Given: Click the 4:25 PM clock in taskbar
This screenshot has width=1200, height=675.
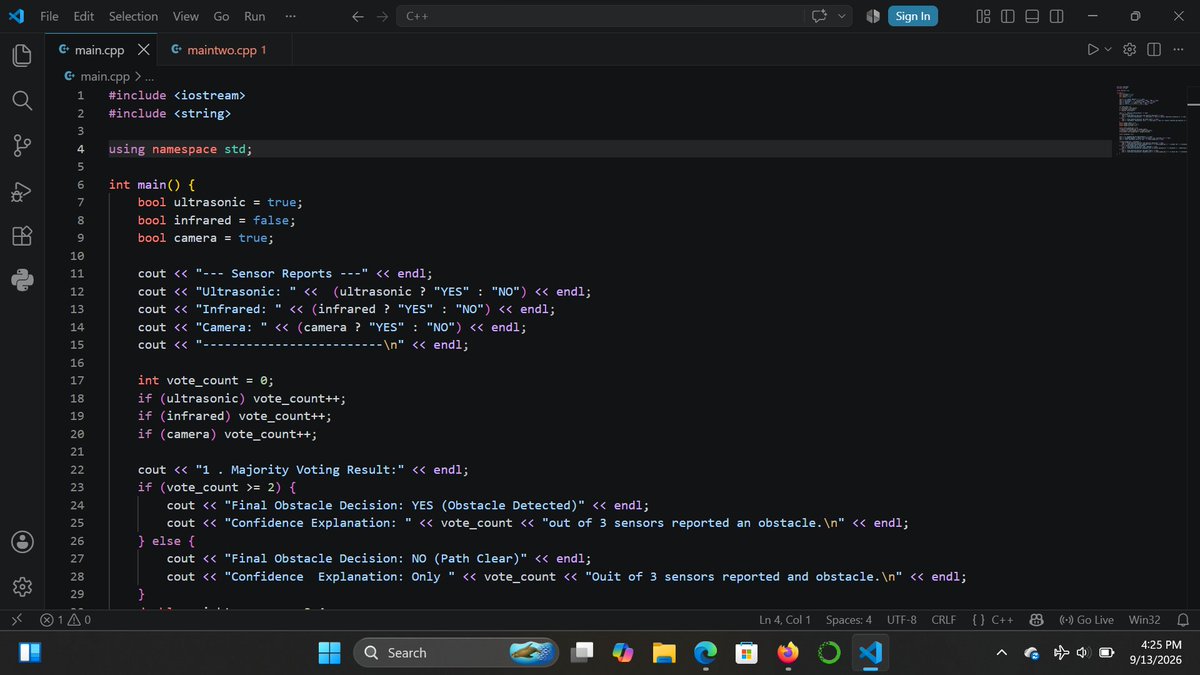Looking at the screenshot, I should coord(1160,645).
